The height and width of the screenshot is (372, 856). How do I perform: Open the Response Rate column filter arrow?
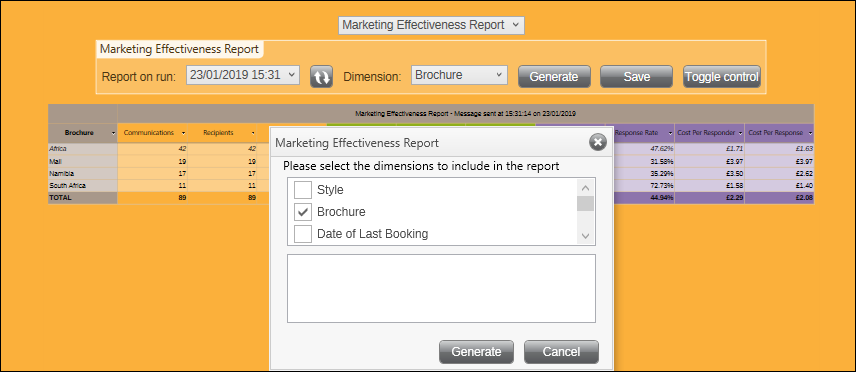click(669, 133)
